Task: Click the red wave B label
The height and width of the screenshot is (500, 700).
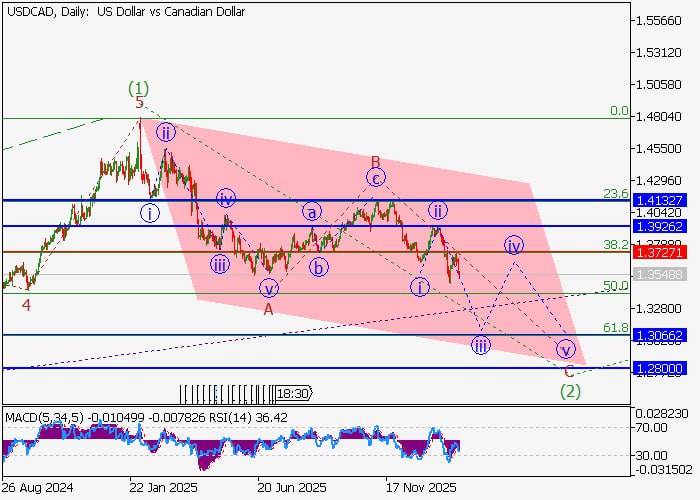Action: [x=375, y=161]
